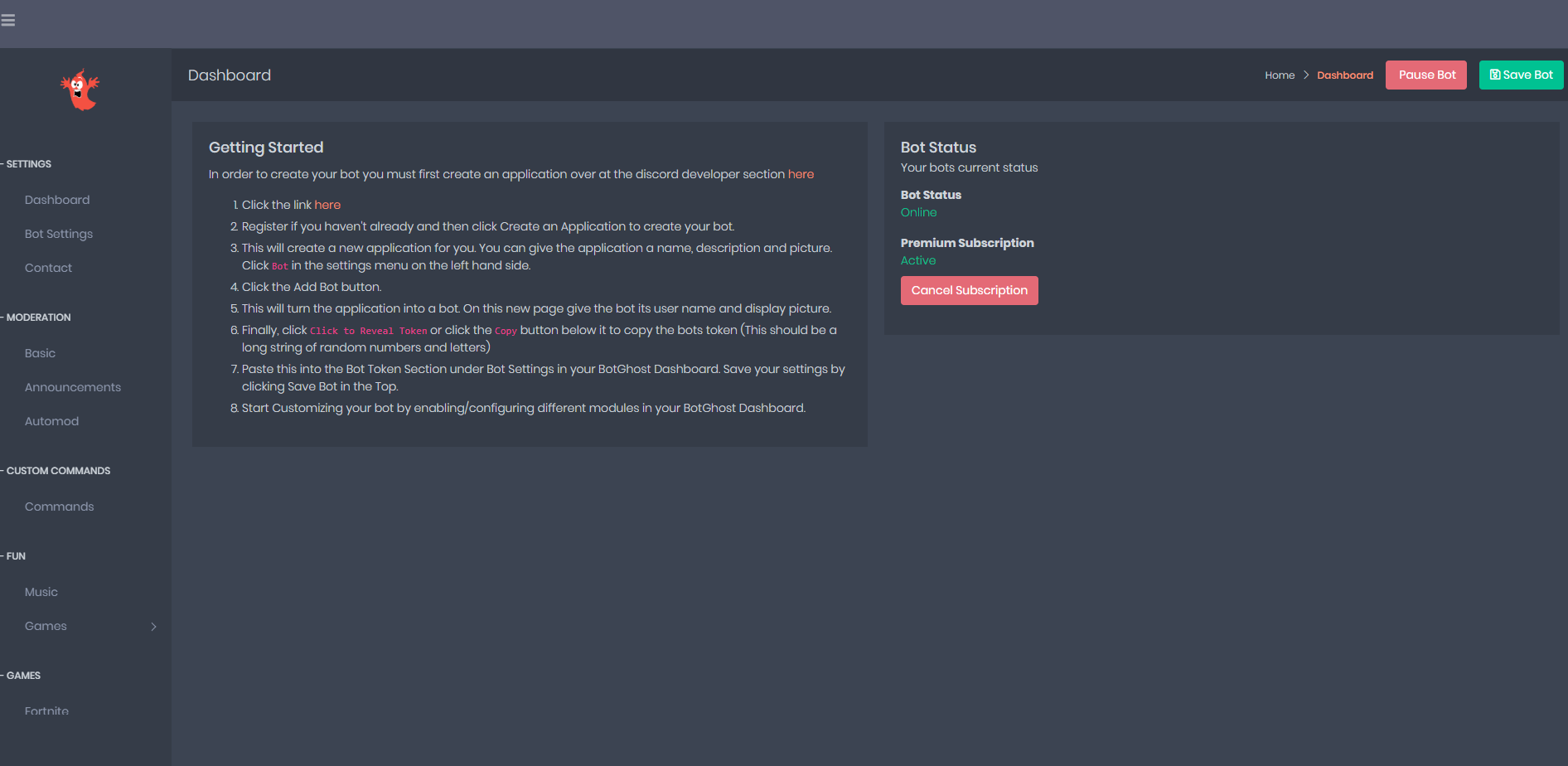
Task: Click Home in the breadcrumb trail
Action: [x=1280, y=75]
